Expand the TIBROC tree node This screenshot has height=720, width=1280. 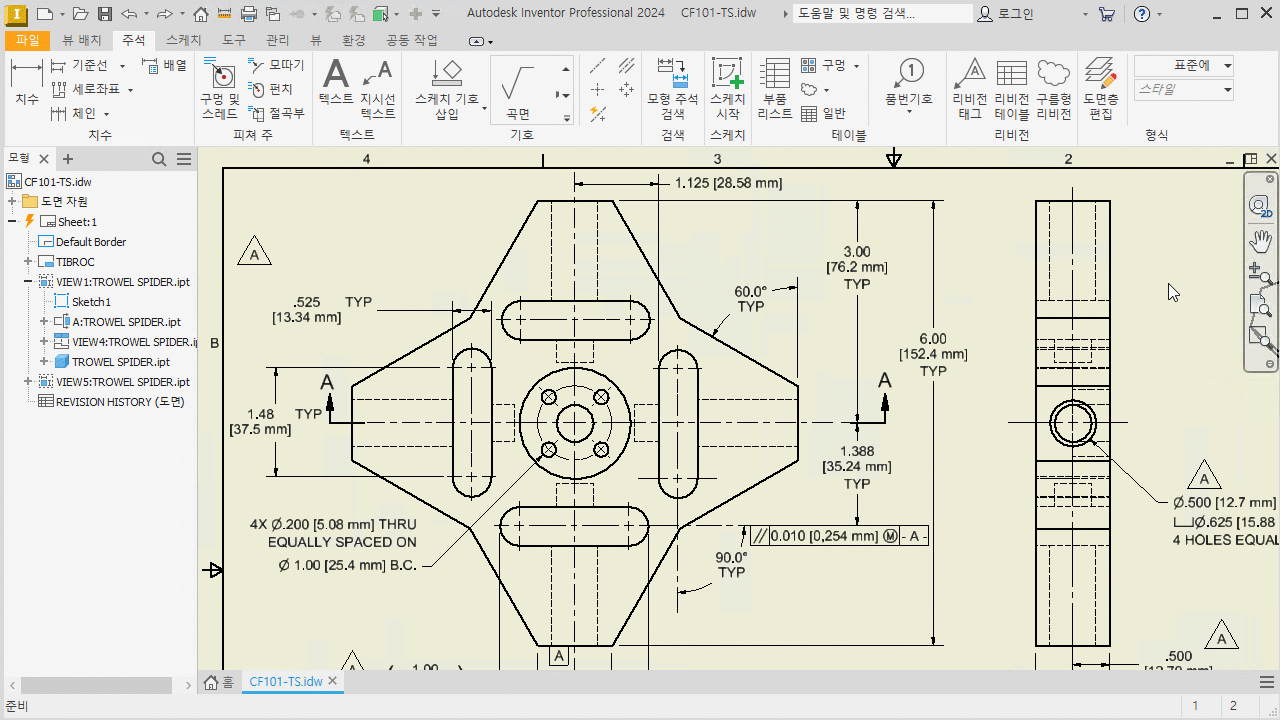pos(28,262)
